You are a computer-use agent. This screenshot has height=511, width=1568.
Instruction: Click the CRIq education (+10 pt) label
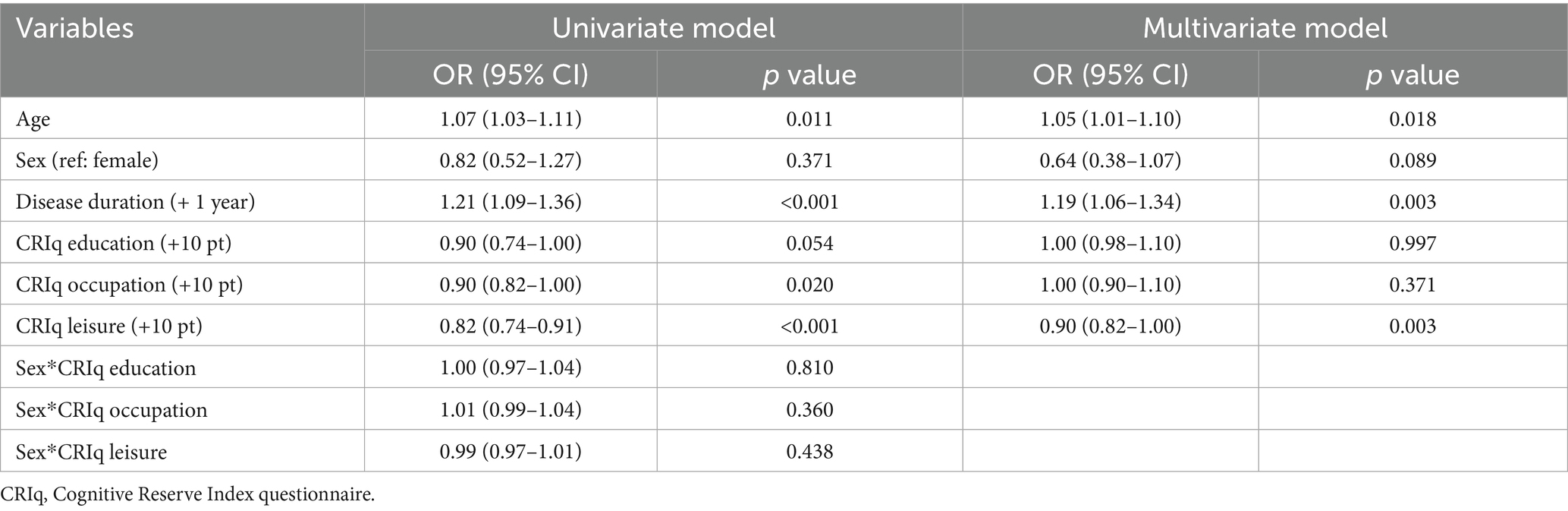pos(123,244)
